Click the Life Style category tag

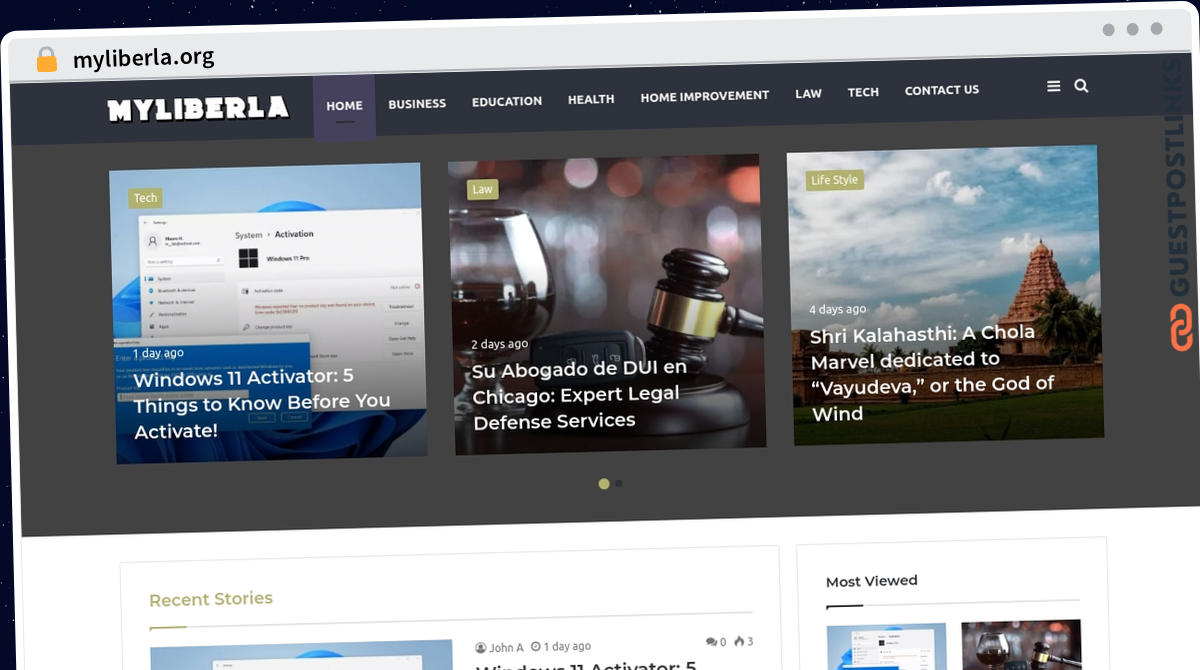pyautogui.click(x=834, y=180)
